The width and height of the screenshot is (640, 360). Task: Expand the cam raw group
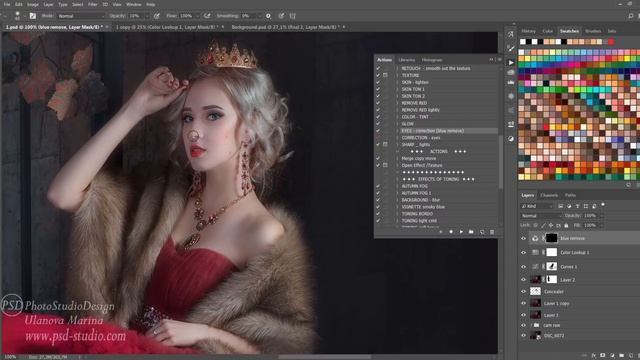[x=531, y=325]
